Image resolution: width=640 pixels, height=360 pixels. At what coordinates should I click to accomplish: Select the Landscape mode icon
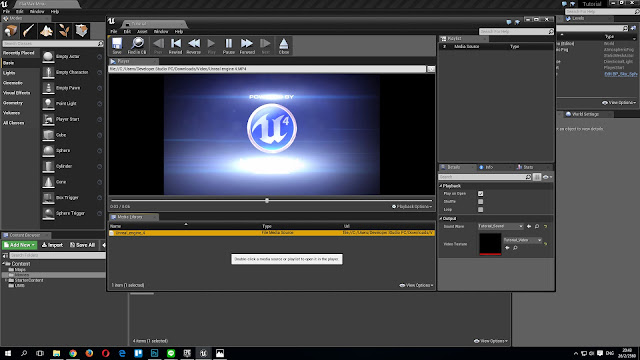[46, 31]
